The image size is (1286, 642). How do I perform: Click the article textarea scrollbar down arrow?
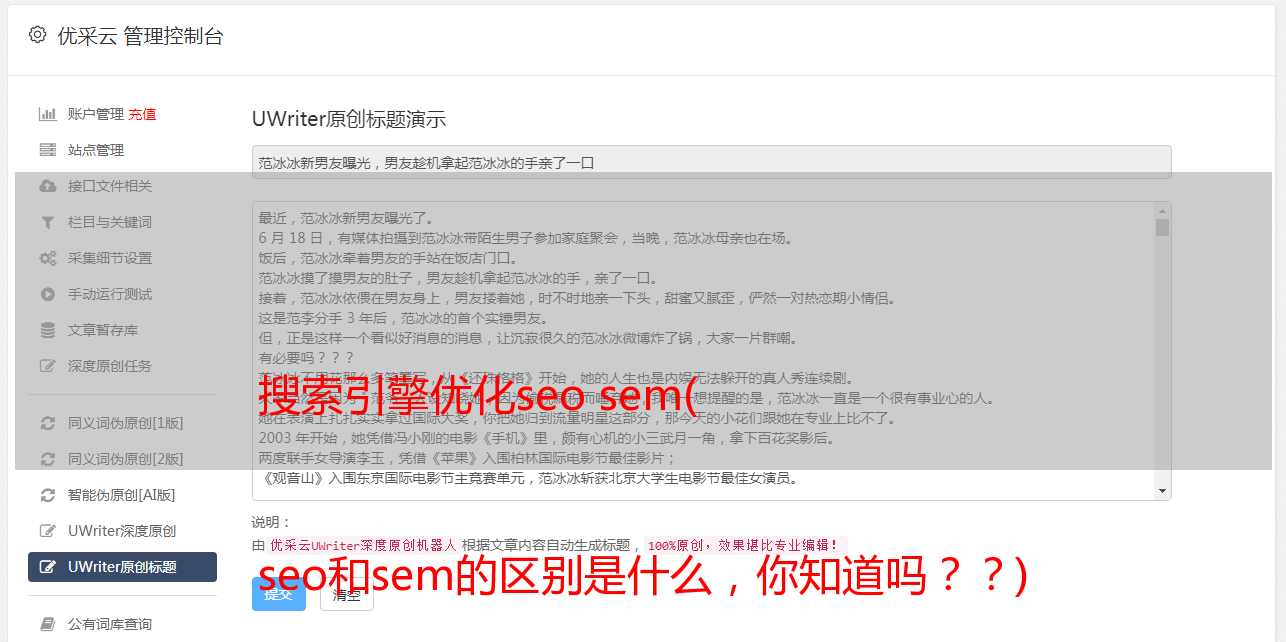point(1162,491)
